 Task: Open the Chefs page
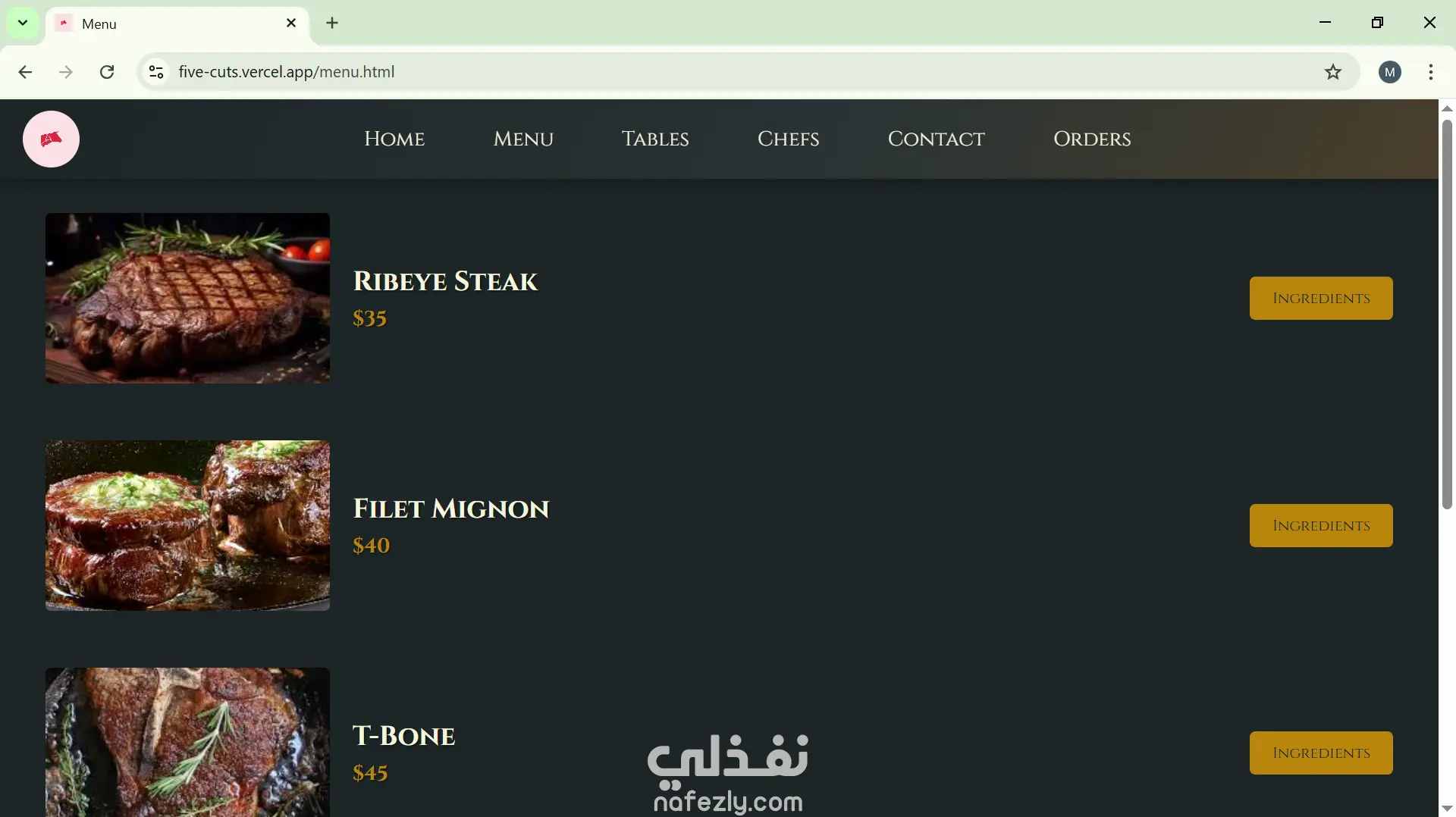pos(789,139)
